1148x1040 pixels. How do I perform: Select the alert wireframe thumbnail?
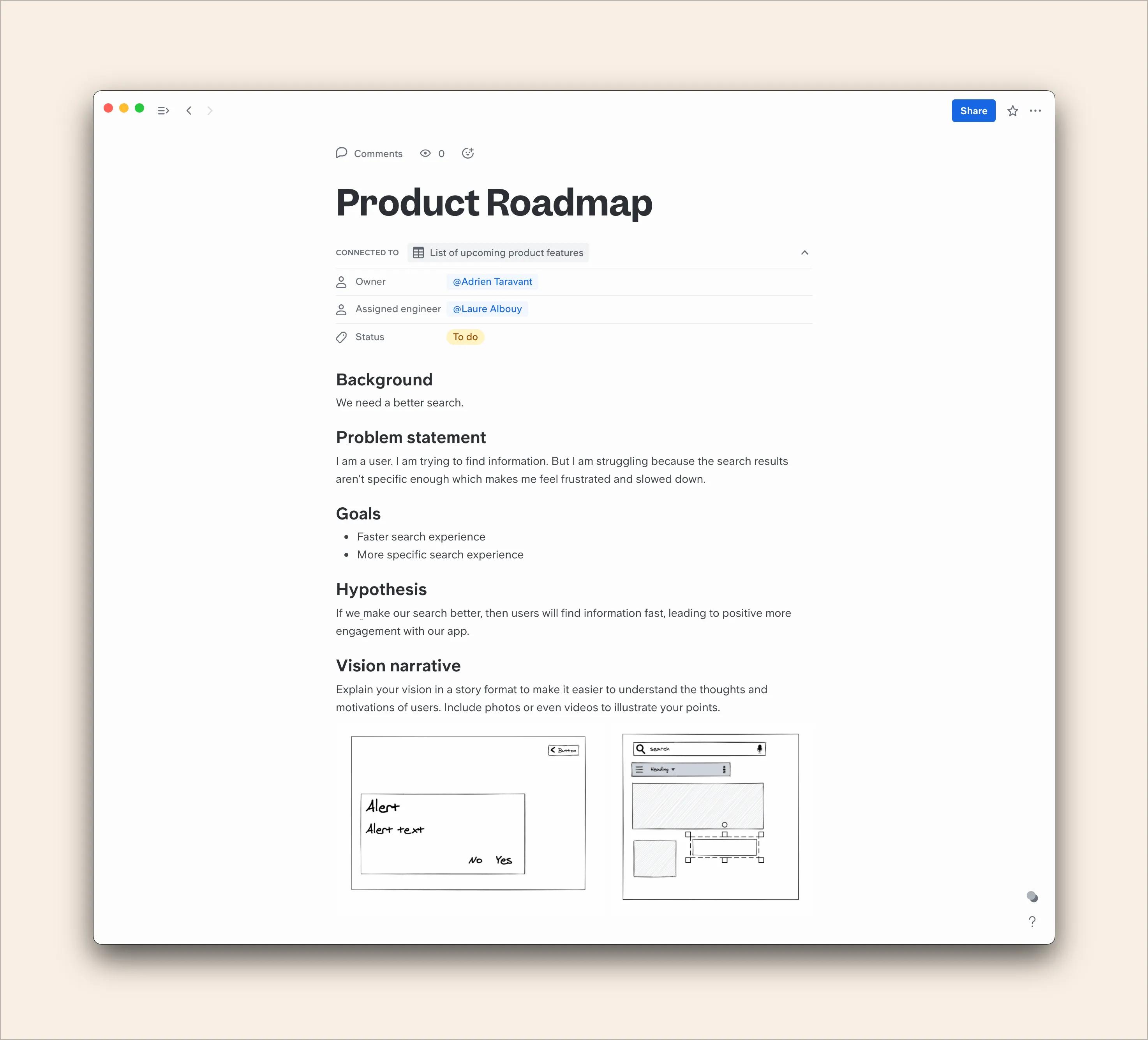(468, 813)
